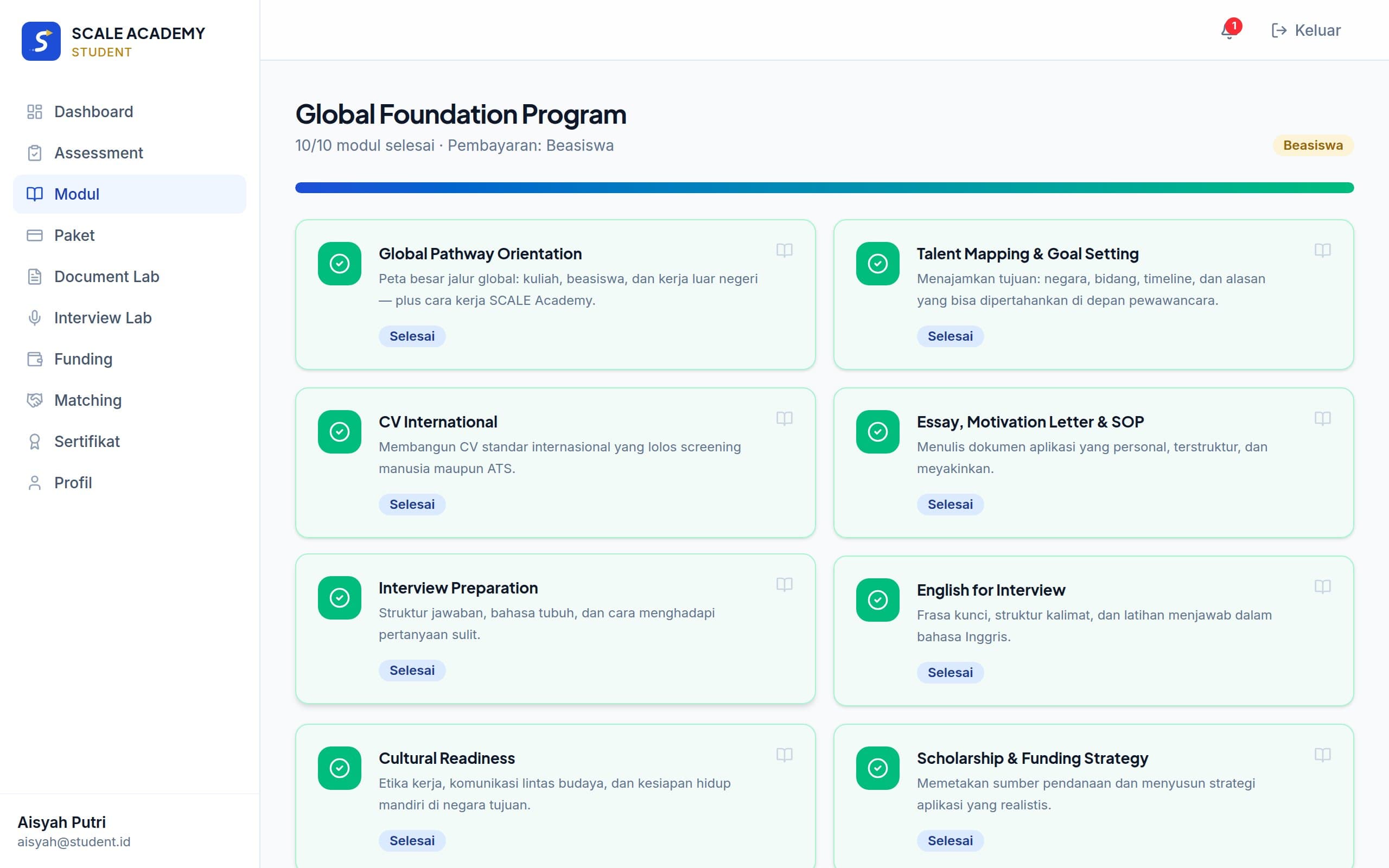
Task: Click green check icon on Cultural Readiness
Action: point(339,768)
